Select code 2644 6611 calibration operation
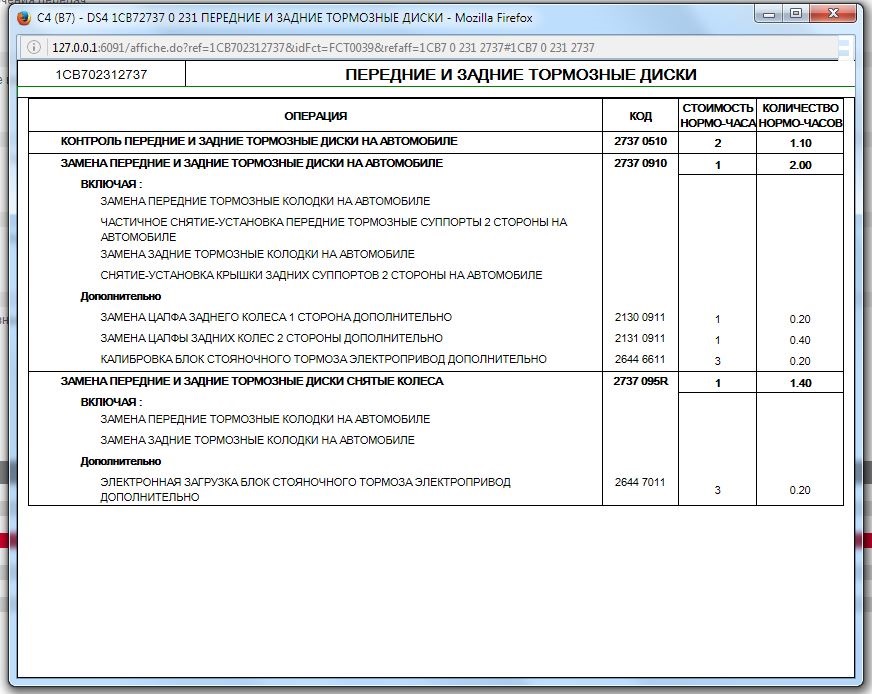 coord(639,358)
